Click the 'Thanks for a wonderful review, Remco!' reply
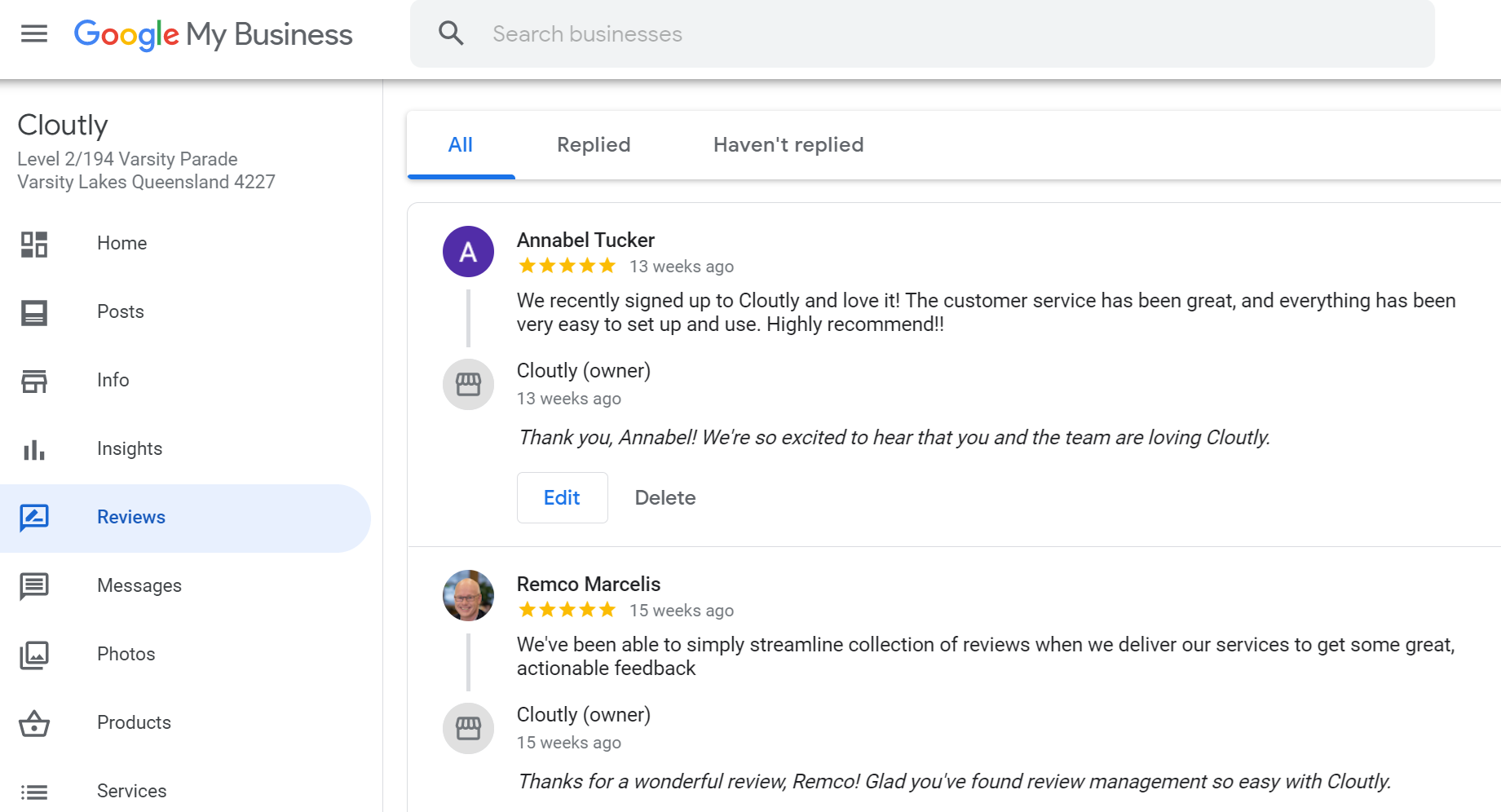 [x=954, y=782]
